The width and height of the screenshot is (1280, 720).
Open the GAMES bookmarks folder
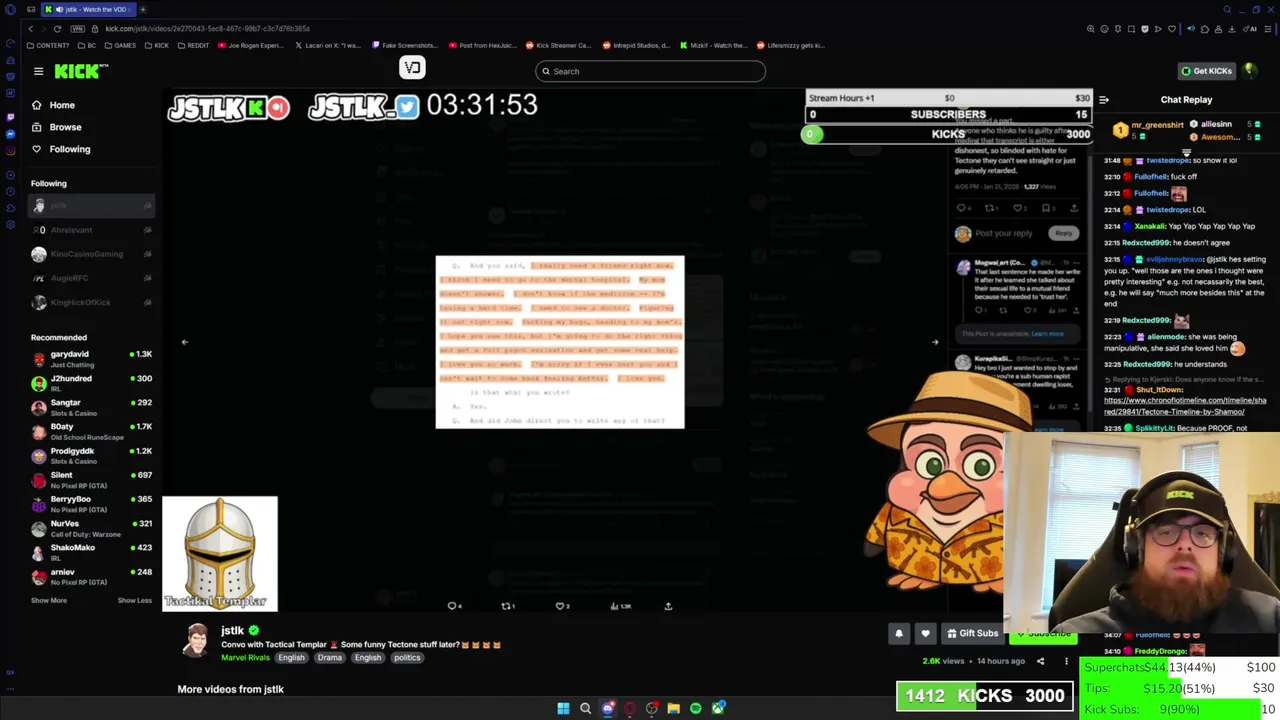[x=120, y=45]
